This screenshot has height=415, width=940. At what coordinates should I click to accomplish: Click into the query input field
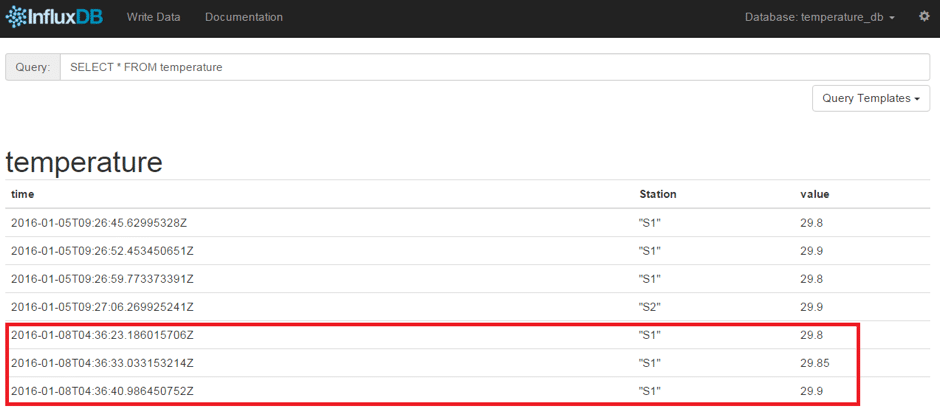coord(495,67)
